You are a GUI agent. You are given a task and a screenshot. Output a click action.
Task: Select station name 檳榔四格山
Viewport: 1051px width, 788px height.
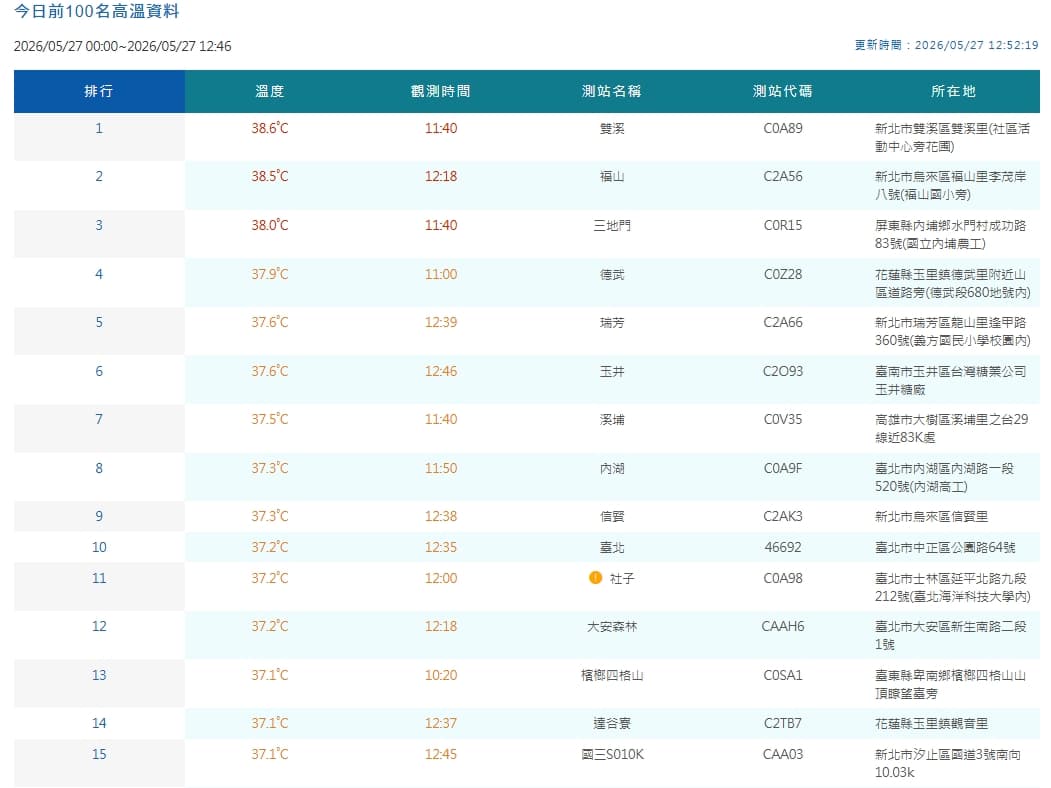click(x=612, y=675)
